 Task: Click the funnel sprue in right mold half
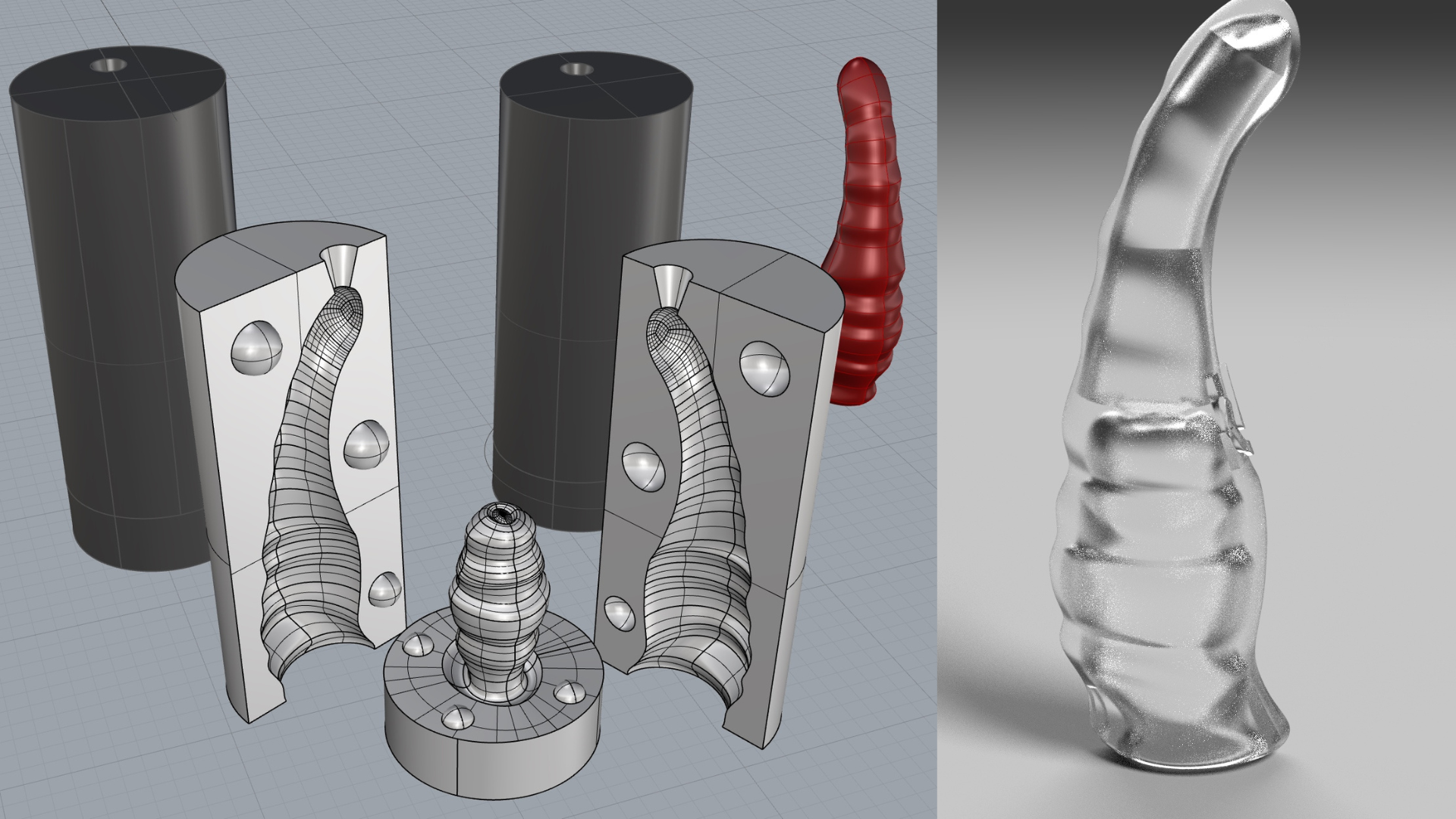[672, 287]
